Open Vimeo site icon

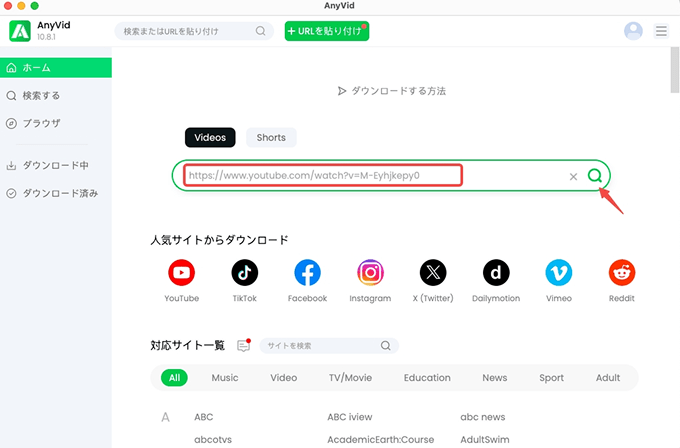pos(559,272)
